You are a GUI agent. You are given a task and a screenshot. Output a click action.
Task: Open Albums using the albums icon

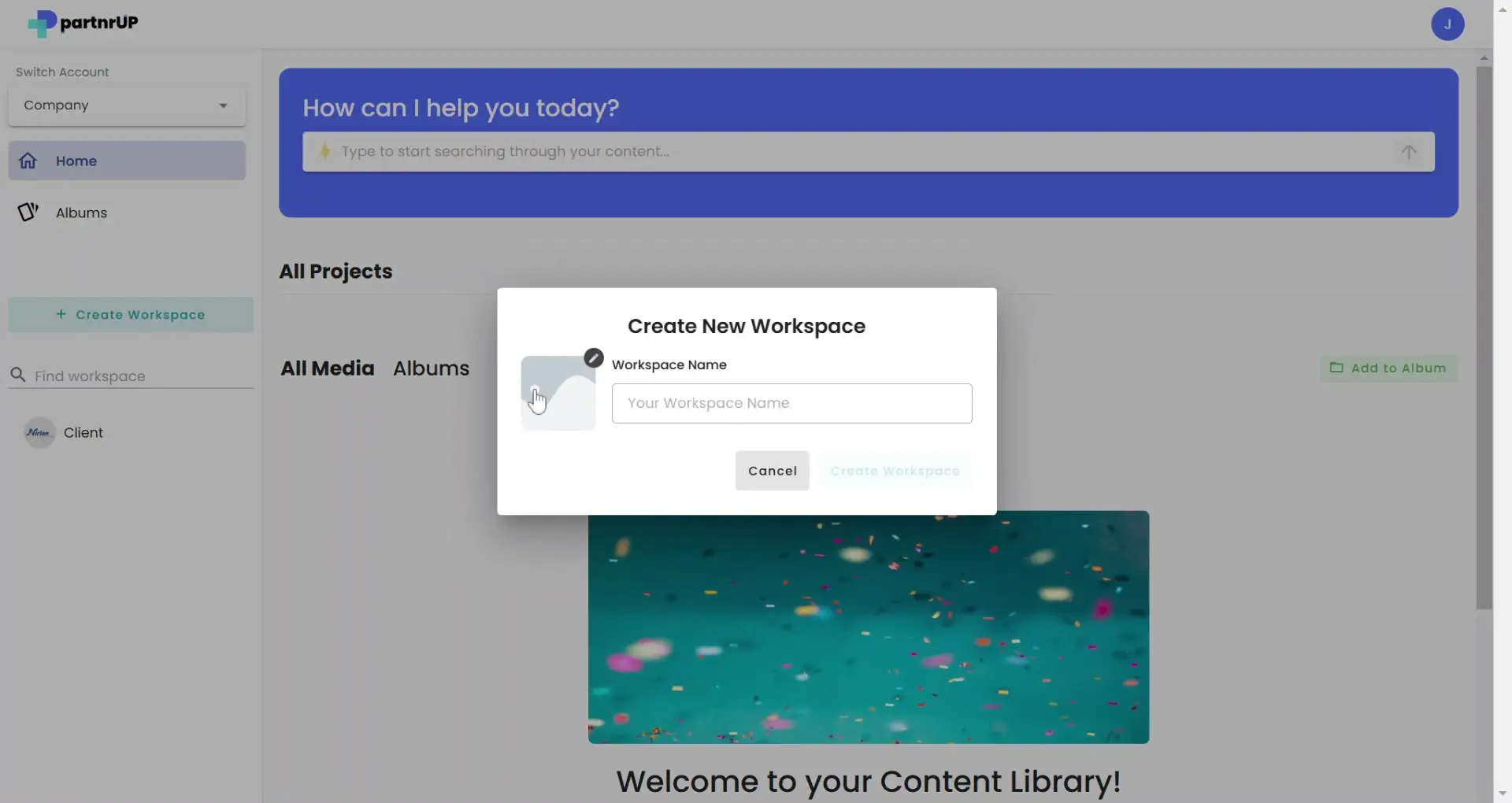click(27, 212)
